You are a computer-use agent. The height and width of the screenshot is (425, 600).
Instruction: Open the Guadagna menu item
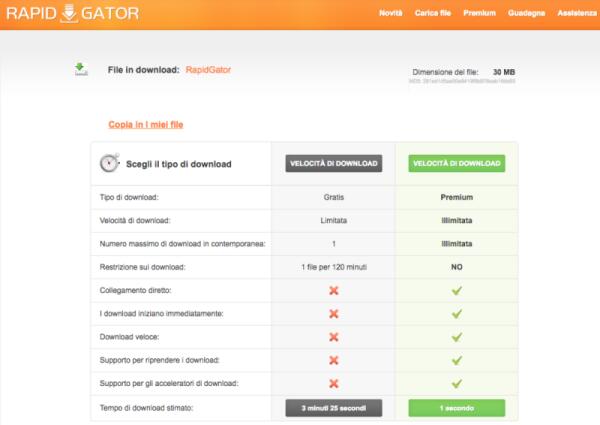tap(526, 13)
